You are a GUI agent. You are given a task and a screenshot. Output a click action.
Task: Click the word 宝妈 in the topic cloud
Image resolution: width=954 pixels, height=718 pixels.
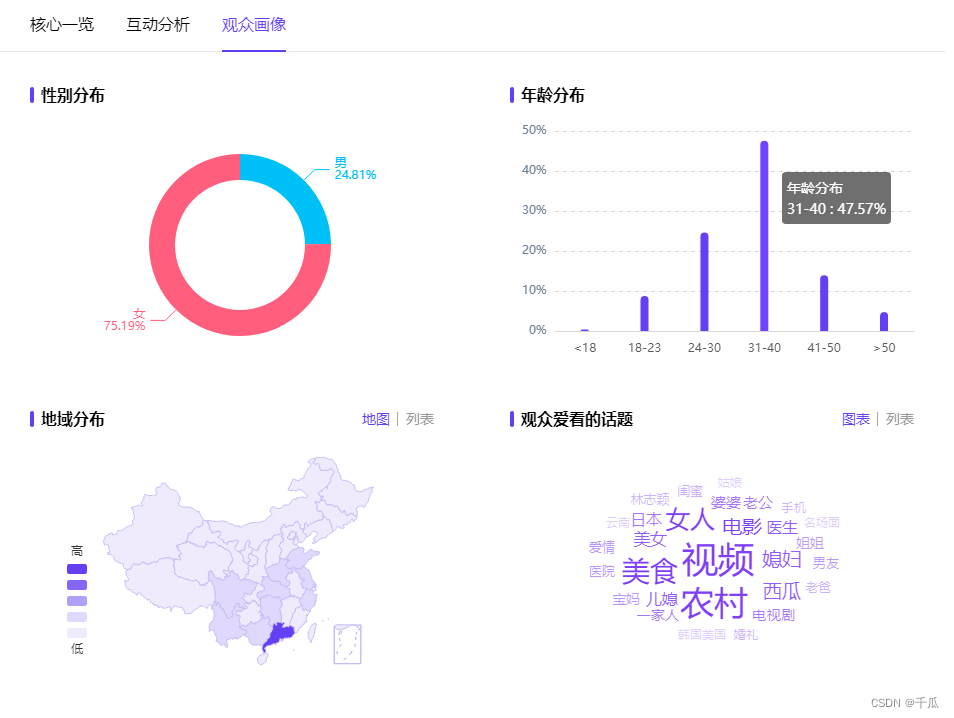626,599
